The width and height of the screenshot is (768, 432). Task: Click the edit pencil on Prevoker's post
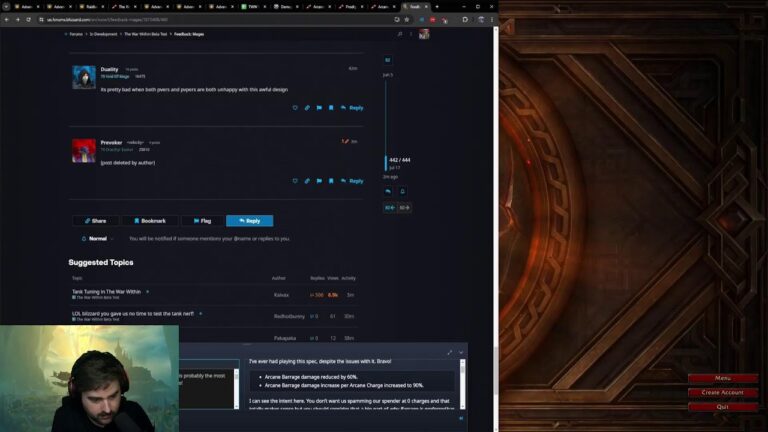[x=345, y=142]
